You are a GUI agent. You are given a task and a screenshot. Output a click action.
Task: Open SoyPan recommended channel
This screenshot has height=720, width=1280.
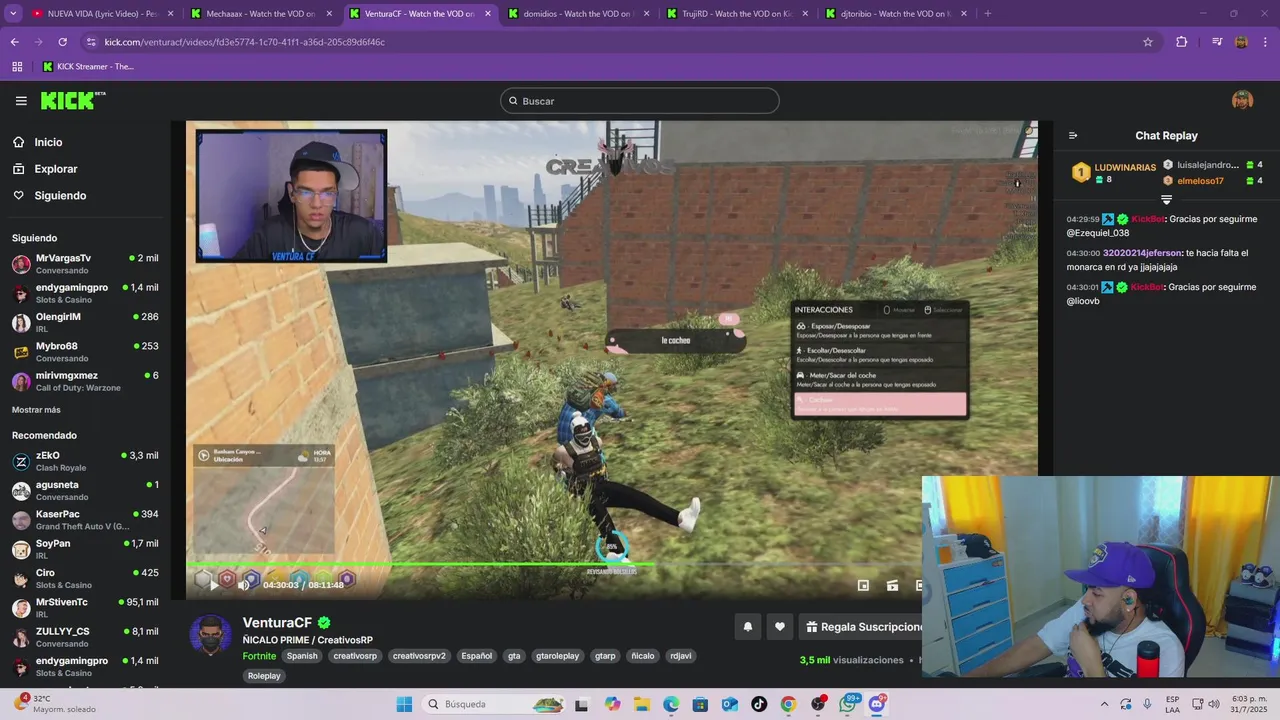point(85,549)
